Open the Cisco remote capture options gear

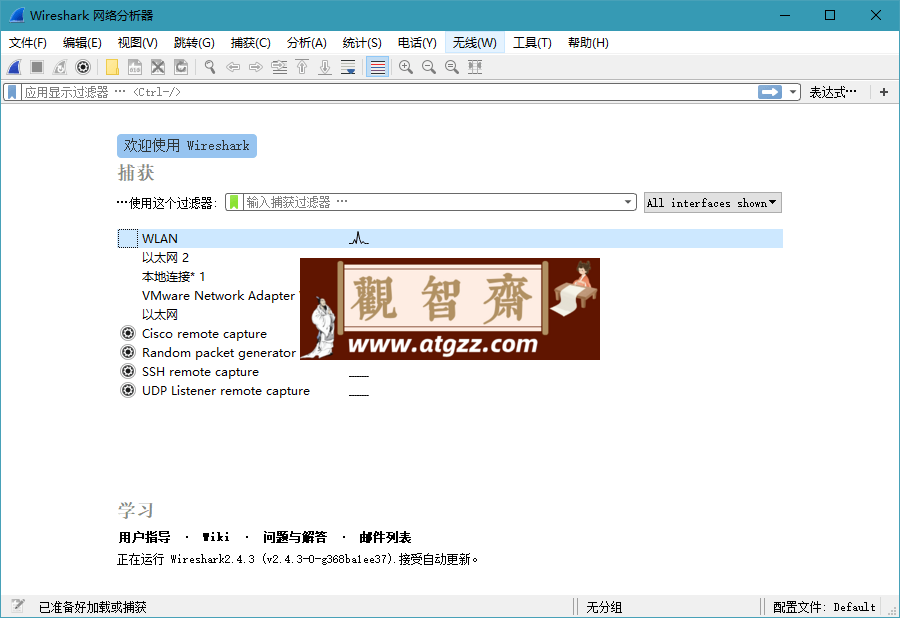coord(127,333)
